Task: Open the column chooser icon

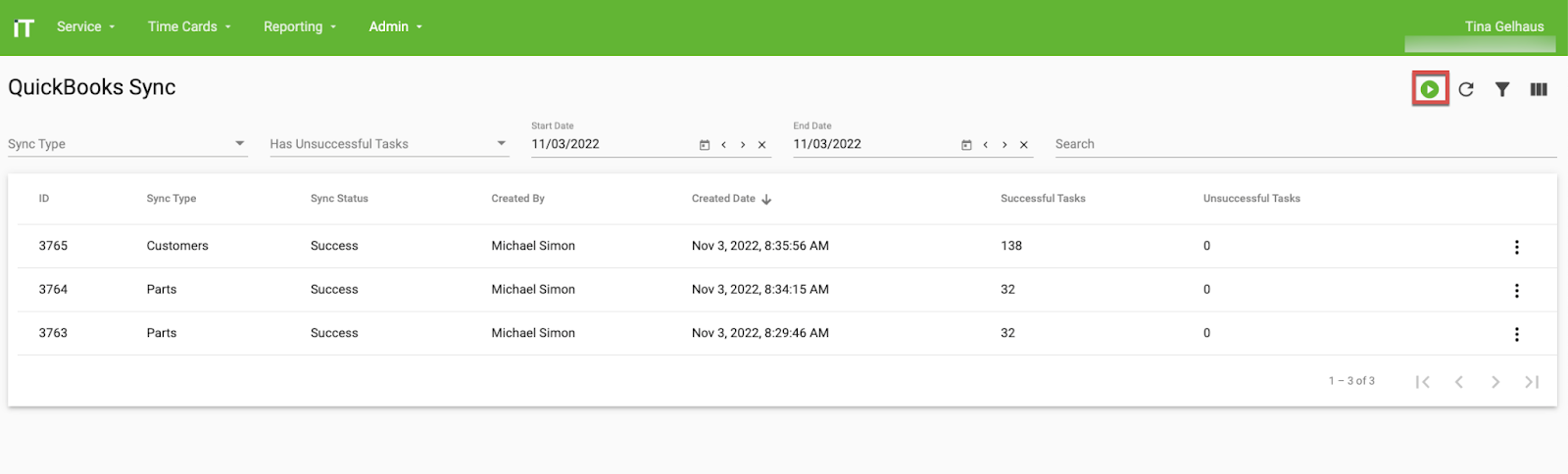Action: pyautogui.click(x=1539, y=89)
